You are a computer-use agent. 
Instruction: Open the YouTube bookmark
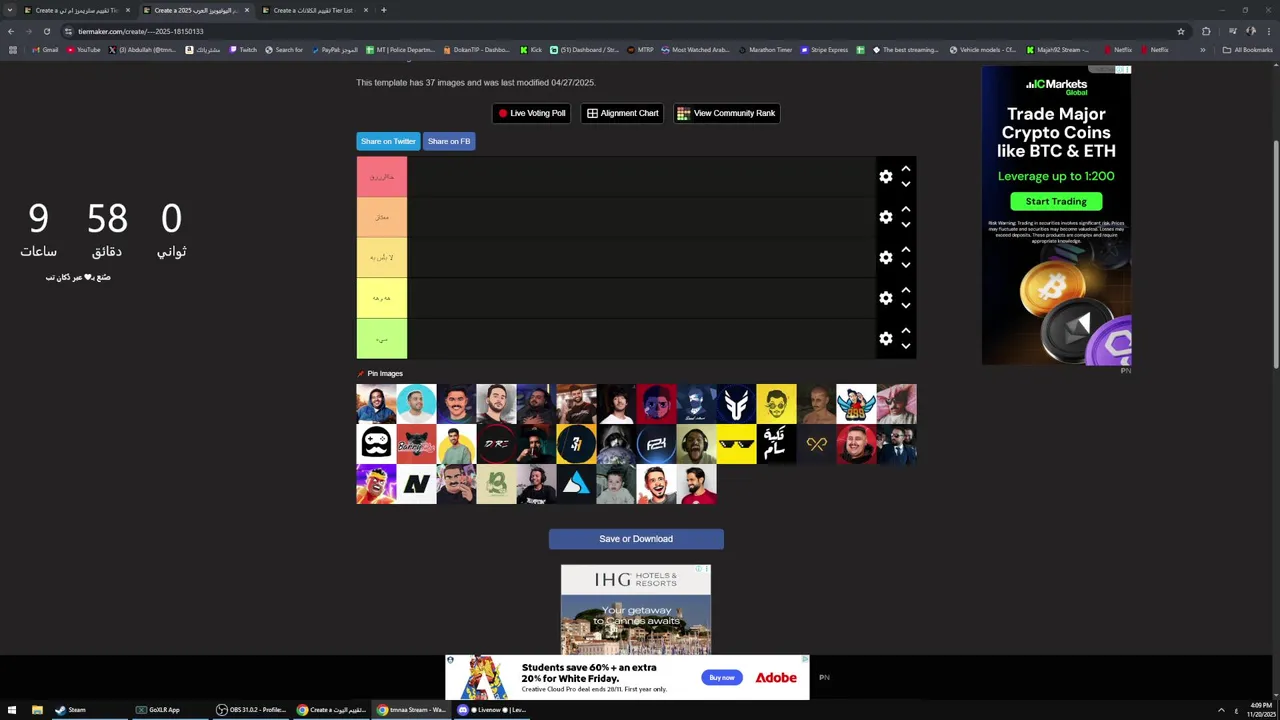click(84, 50)
